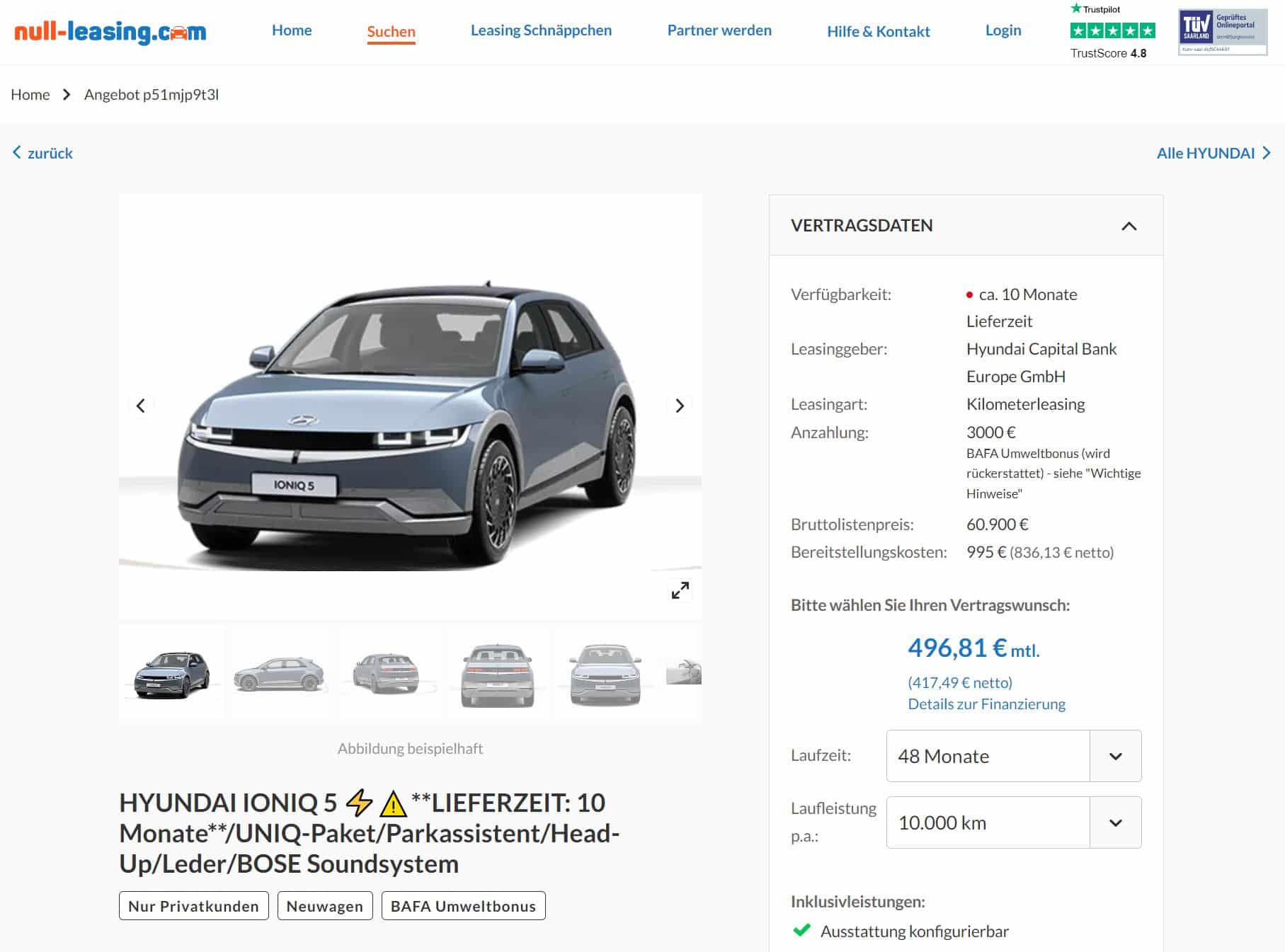Open the Trustpilot TrustScore badge
Viewport: 1285px width, 952px height.
[1112, 31]
